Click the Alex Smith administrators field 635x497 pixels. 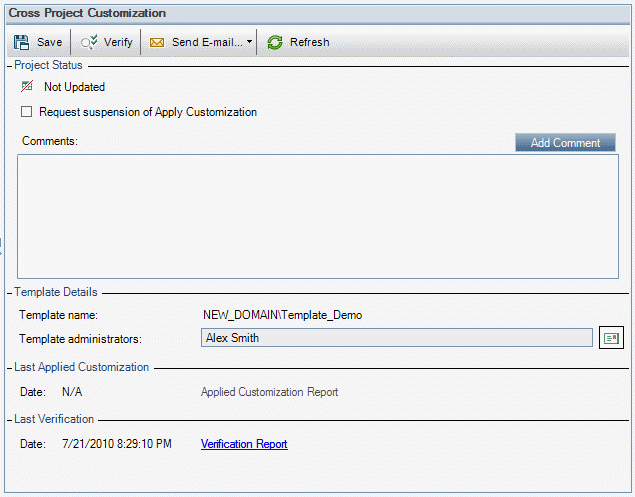[x=396, y=338]
